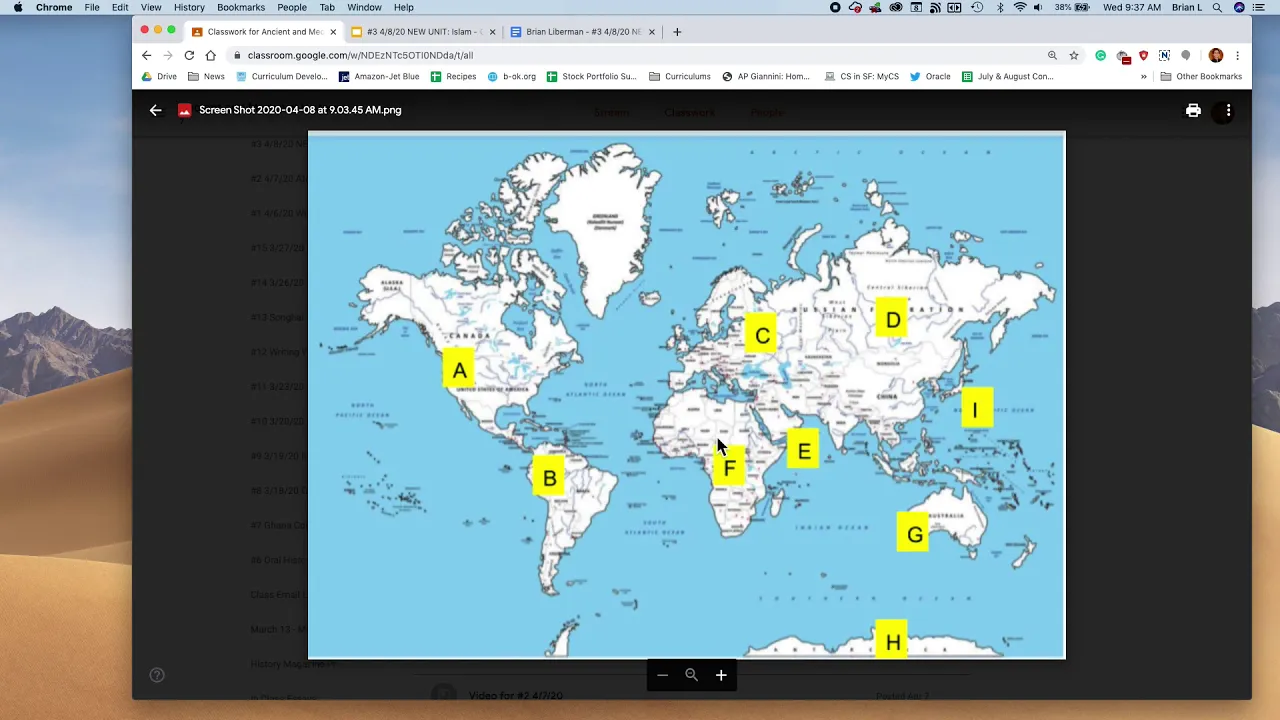Open the Wi-Fi status menu
This screenshot has width=1280, height=720.
(1020, 7)
